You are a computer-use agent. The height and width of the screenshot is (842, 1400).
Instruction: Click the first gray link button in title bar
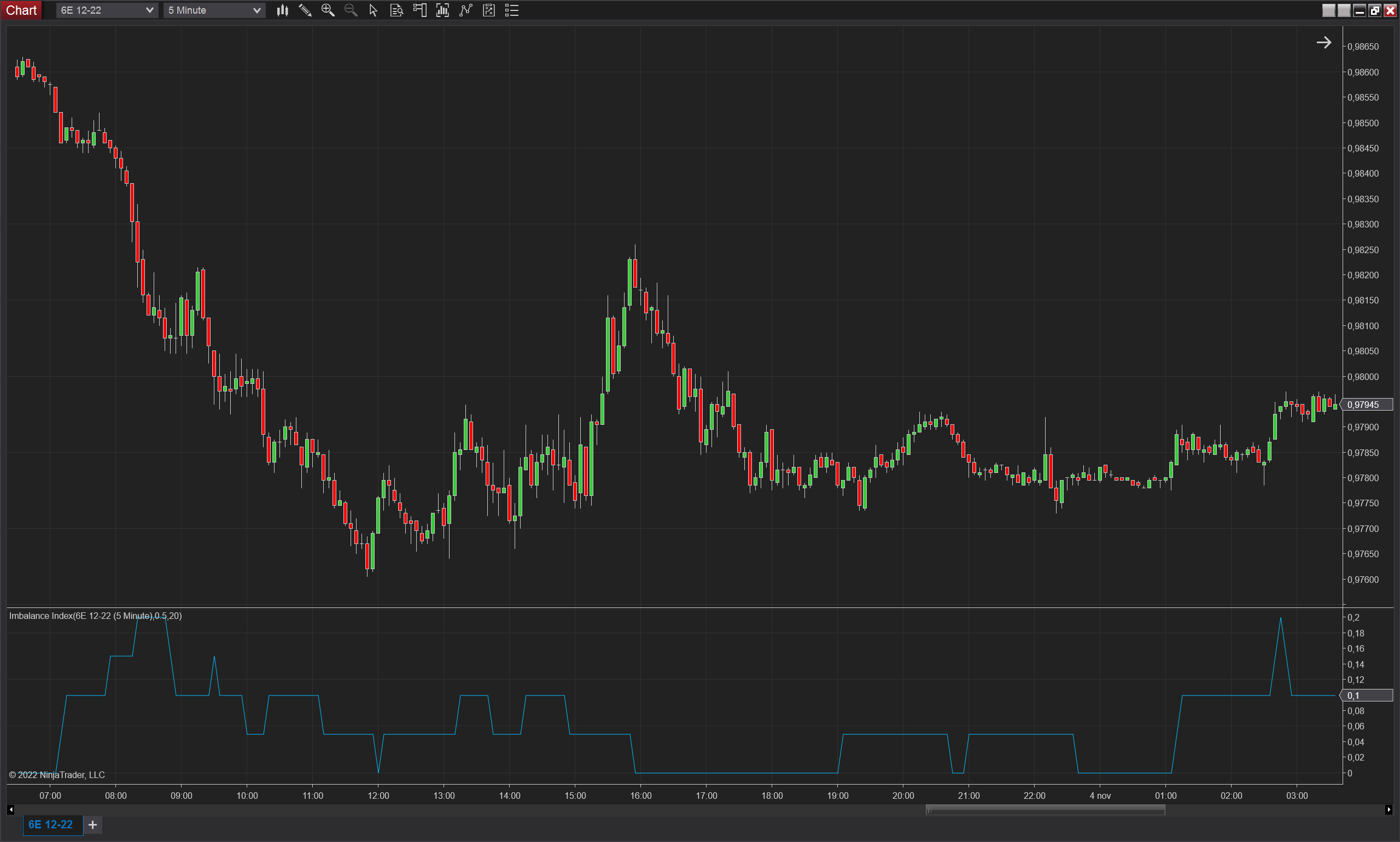click(x=1328, y=10)
